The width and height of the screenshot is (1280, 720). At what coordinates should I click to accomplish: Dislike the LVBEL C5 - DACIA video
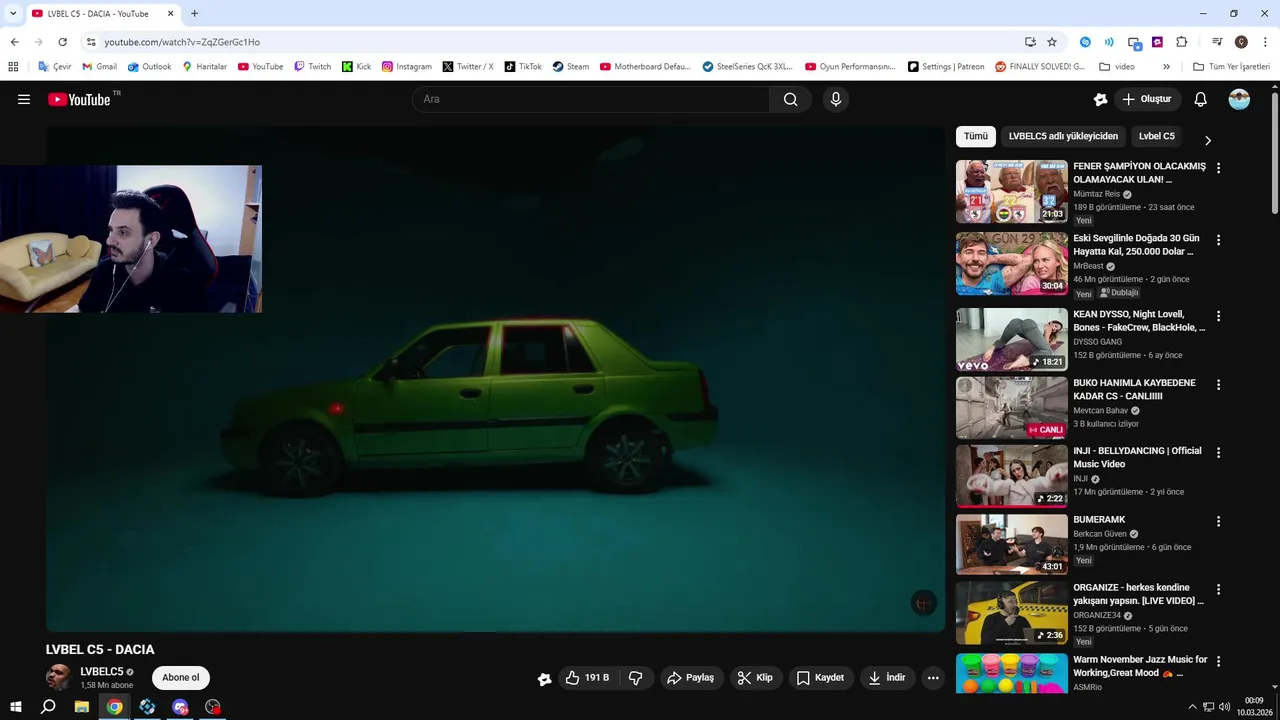click(x=636, y=678)
